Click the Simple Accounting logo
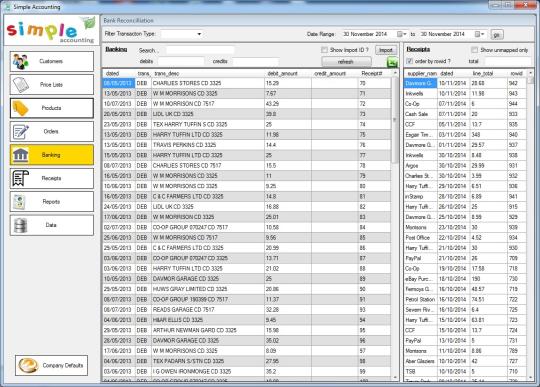 point(51,30)
